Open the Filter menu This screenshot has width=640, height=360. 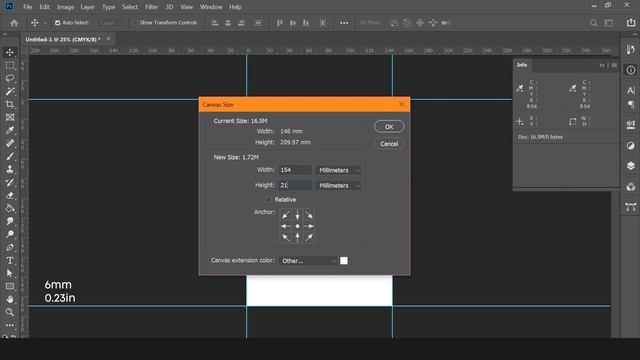pos(151,7)
